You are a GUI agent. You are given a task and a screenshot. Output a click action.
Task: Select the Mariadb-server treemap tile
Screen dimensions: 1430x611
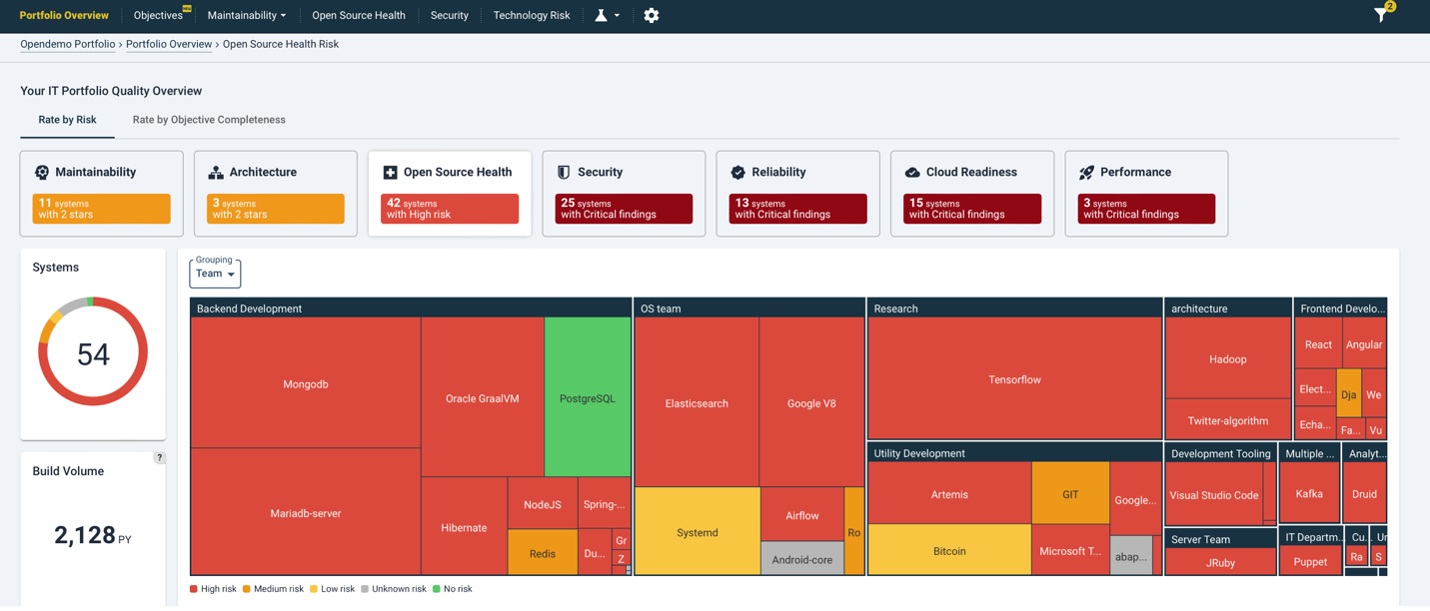pyautogui.click(x=306, y=512)
